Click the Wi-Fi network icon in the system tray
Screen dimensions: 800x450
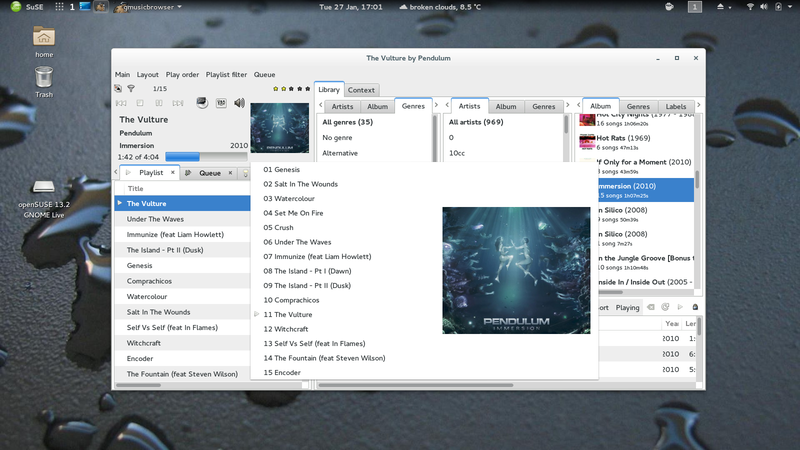tap(750, 7)
